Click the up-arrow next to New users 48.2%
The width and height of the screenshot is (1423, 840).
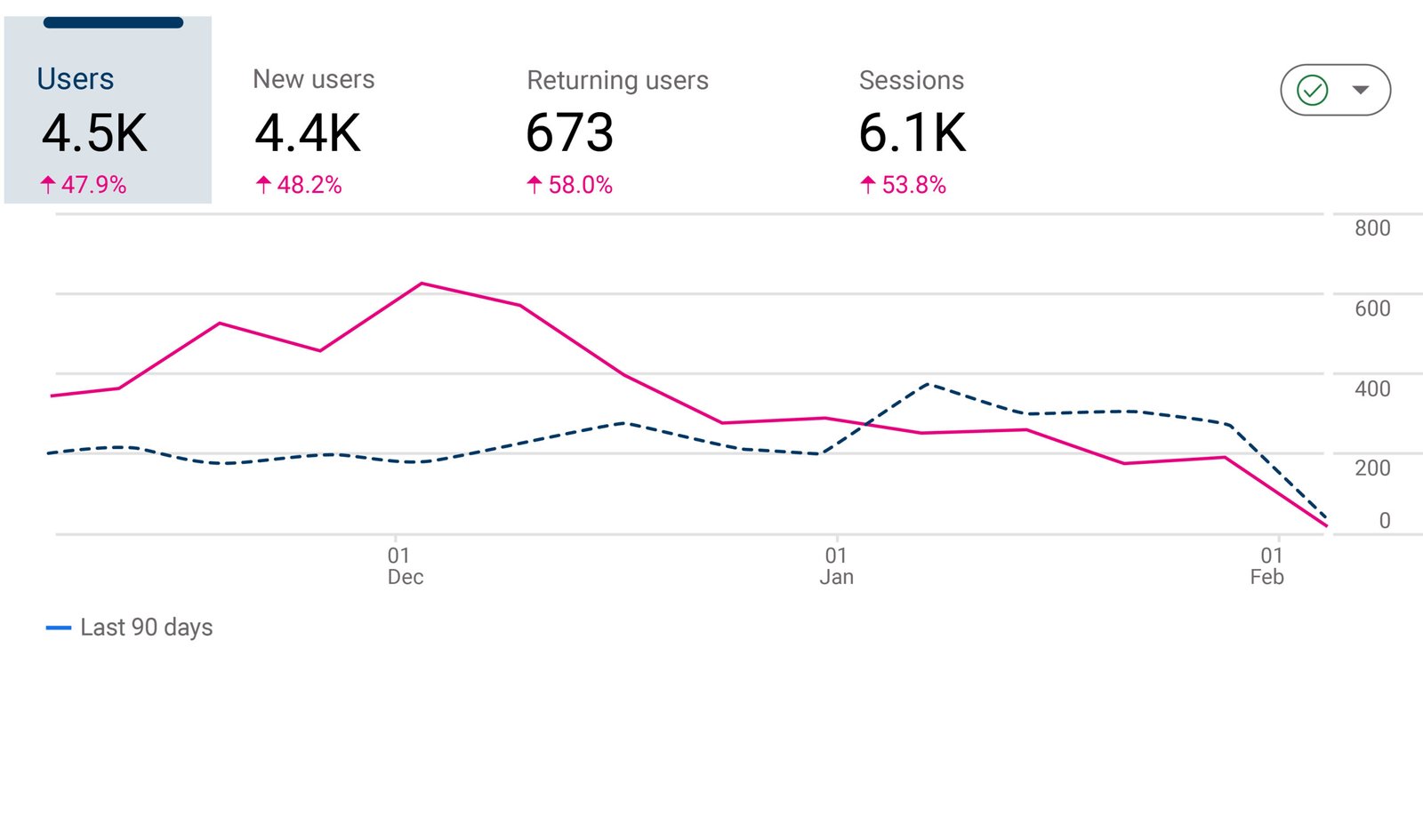coord(263,185)
